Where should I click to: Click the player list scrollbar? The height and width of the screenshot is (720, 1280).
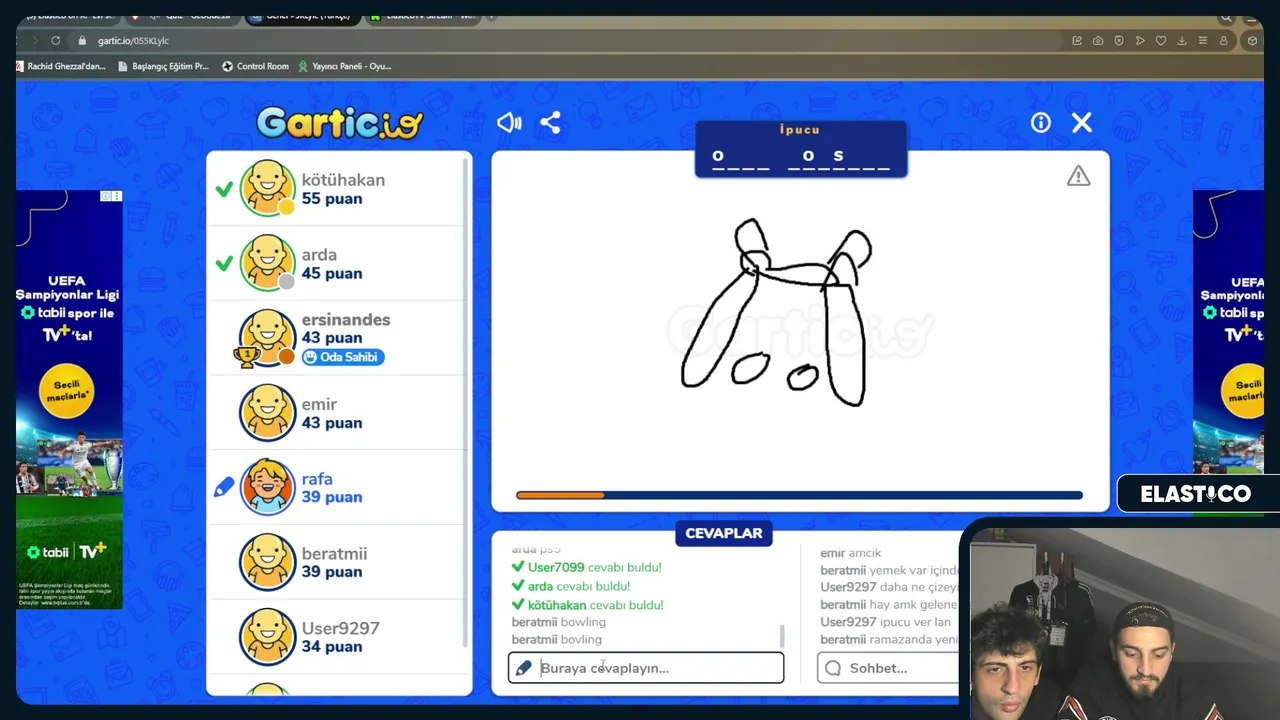(465, 400)
